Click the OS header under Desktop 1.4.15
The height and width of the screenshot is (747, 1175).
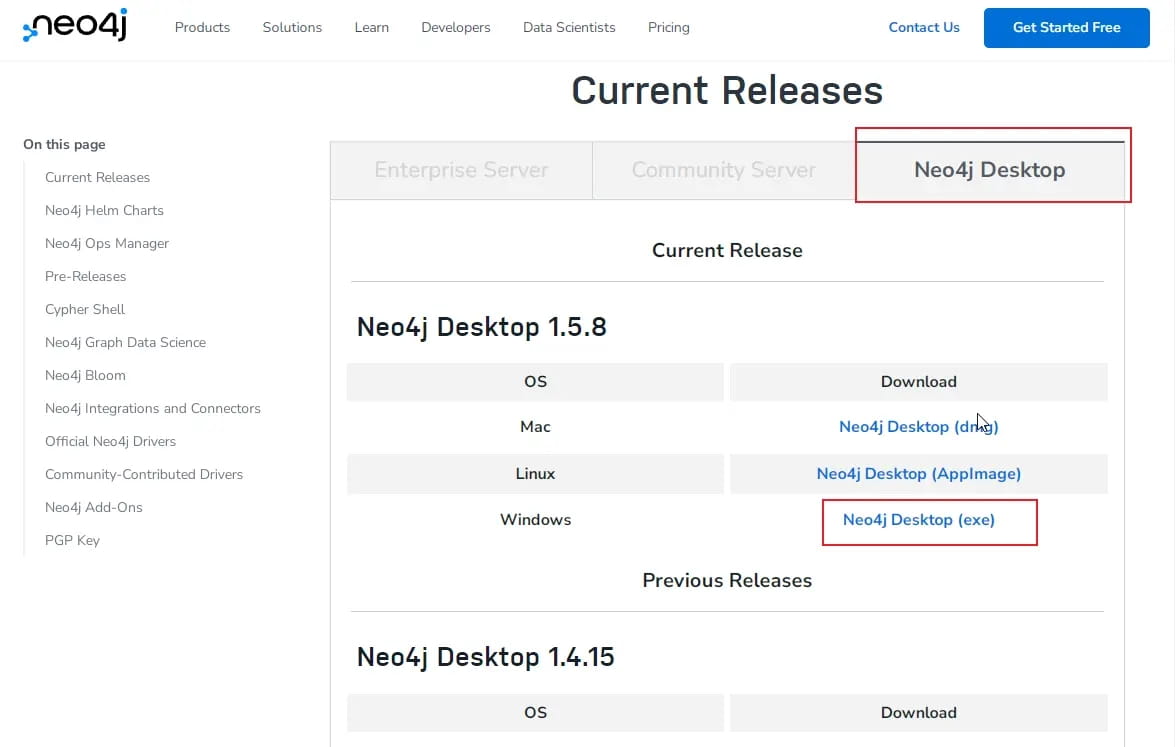click(535, 713)
